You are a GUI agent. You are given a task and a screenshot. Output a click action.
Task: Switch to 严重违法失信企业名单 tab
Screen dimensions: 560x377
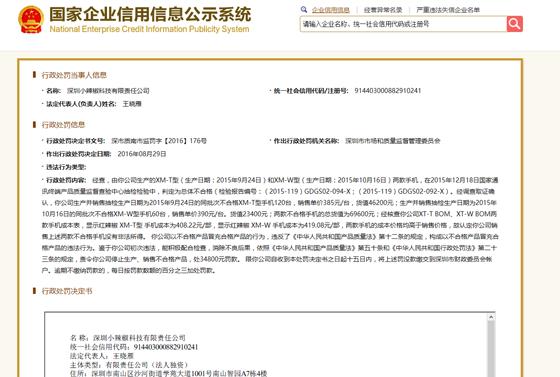click(x=448, y=10)
